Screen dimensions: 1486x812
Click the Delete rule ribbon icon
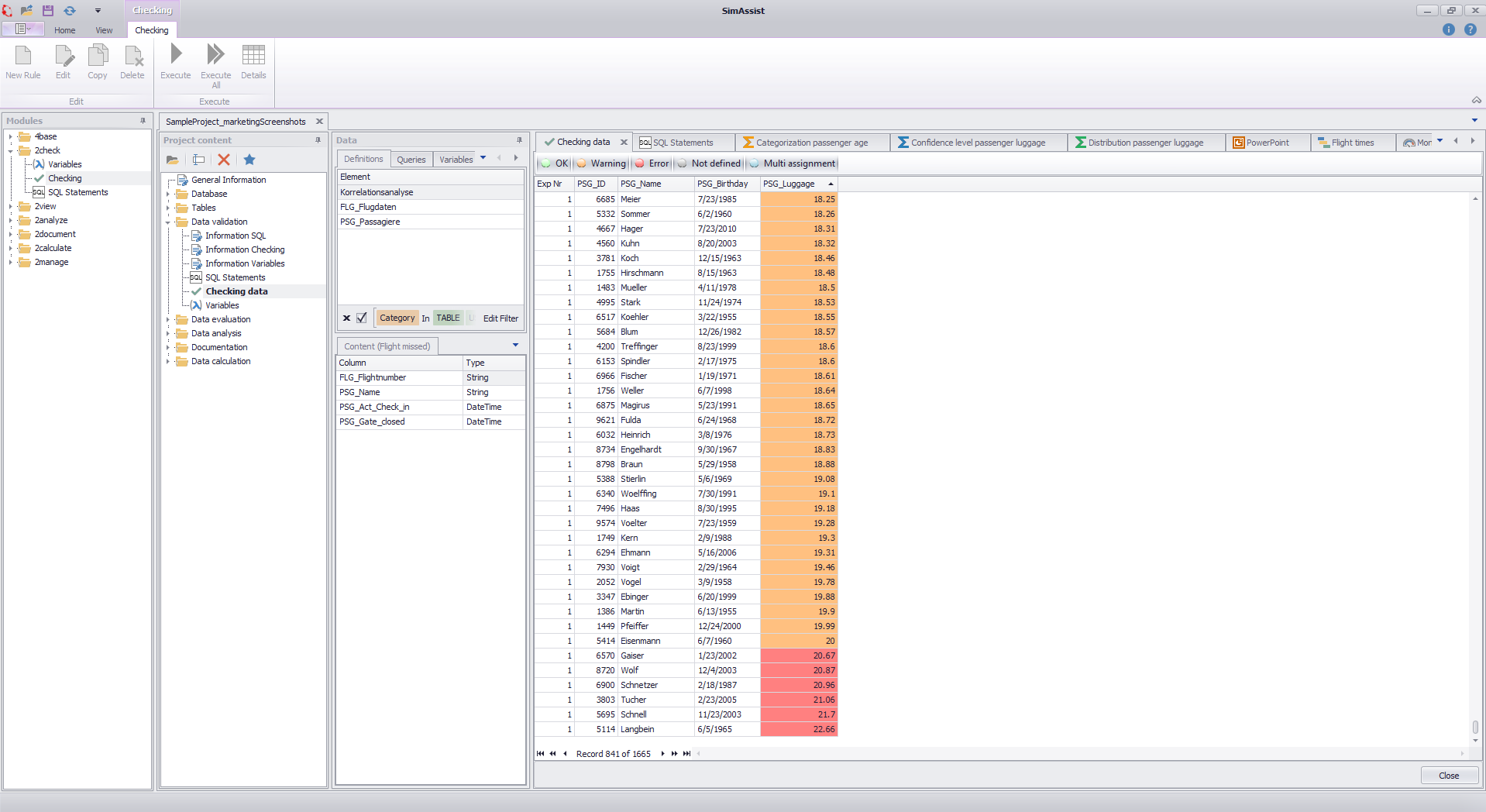coord(132,62)
